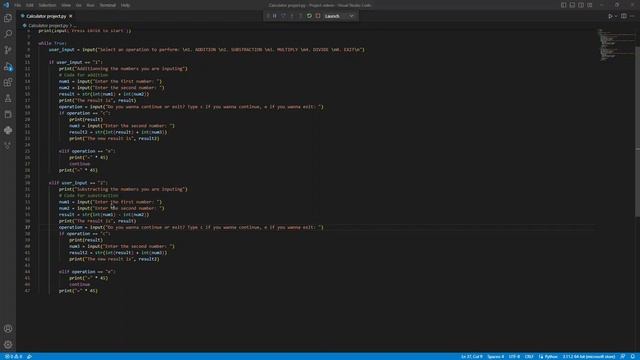Toggle the primary sidebar layout icon

pyautogui.click(x=563, y=5)
